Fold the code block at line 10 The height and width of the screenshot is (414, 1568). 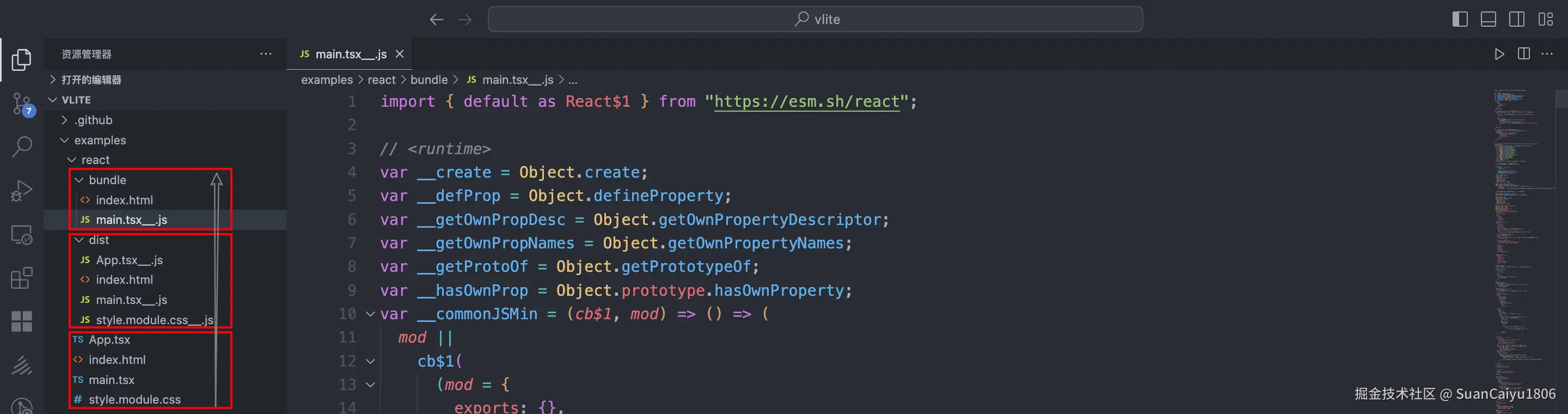click(370, 314)
